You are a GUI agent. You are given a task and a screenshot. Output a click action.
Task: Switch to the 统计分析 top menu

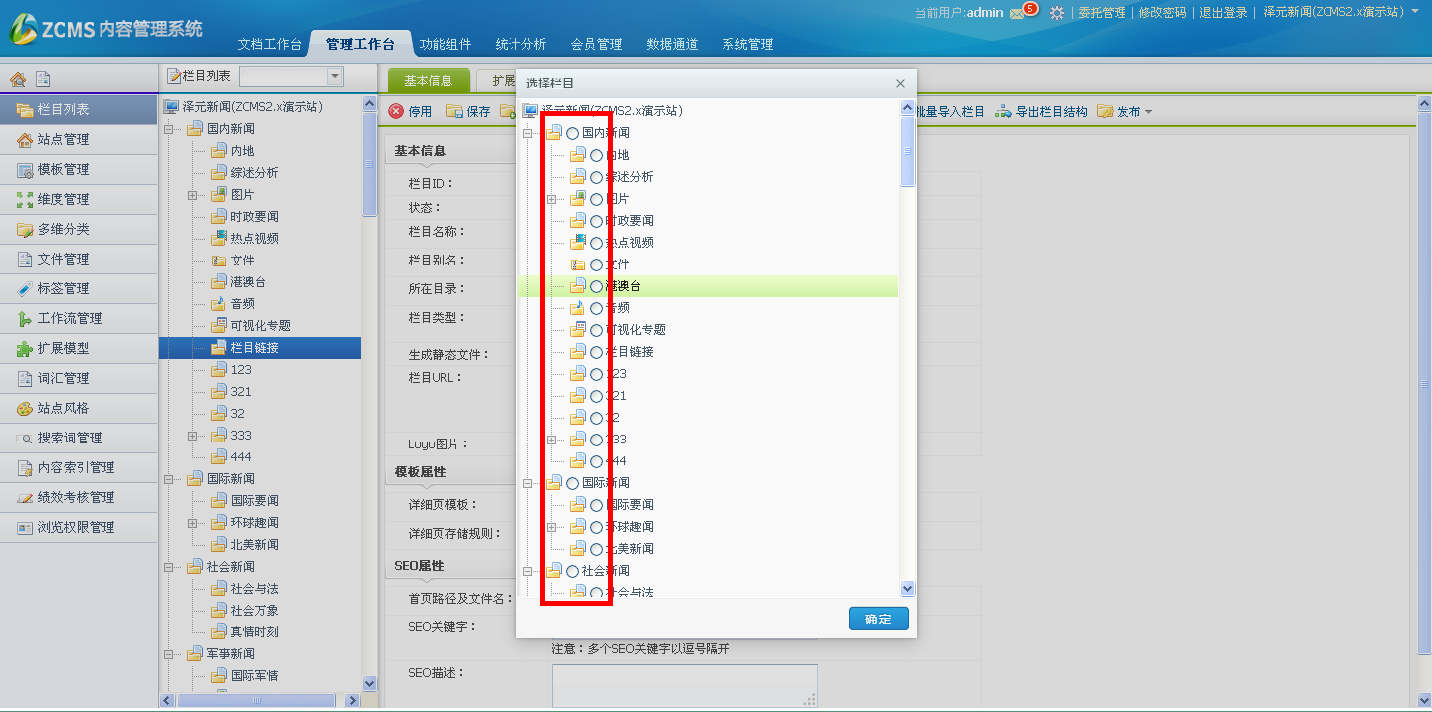tap(521, 44)
